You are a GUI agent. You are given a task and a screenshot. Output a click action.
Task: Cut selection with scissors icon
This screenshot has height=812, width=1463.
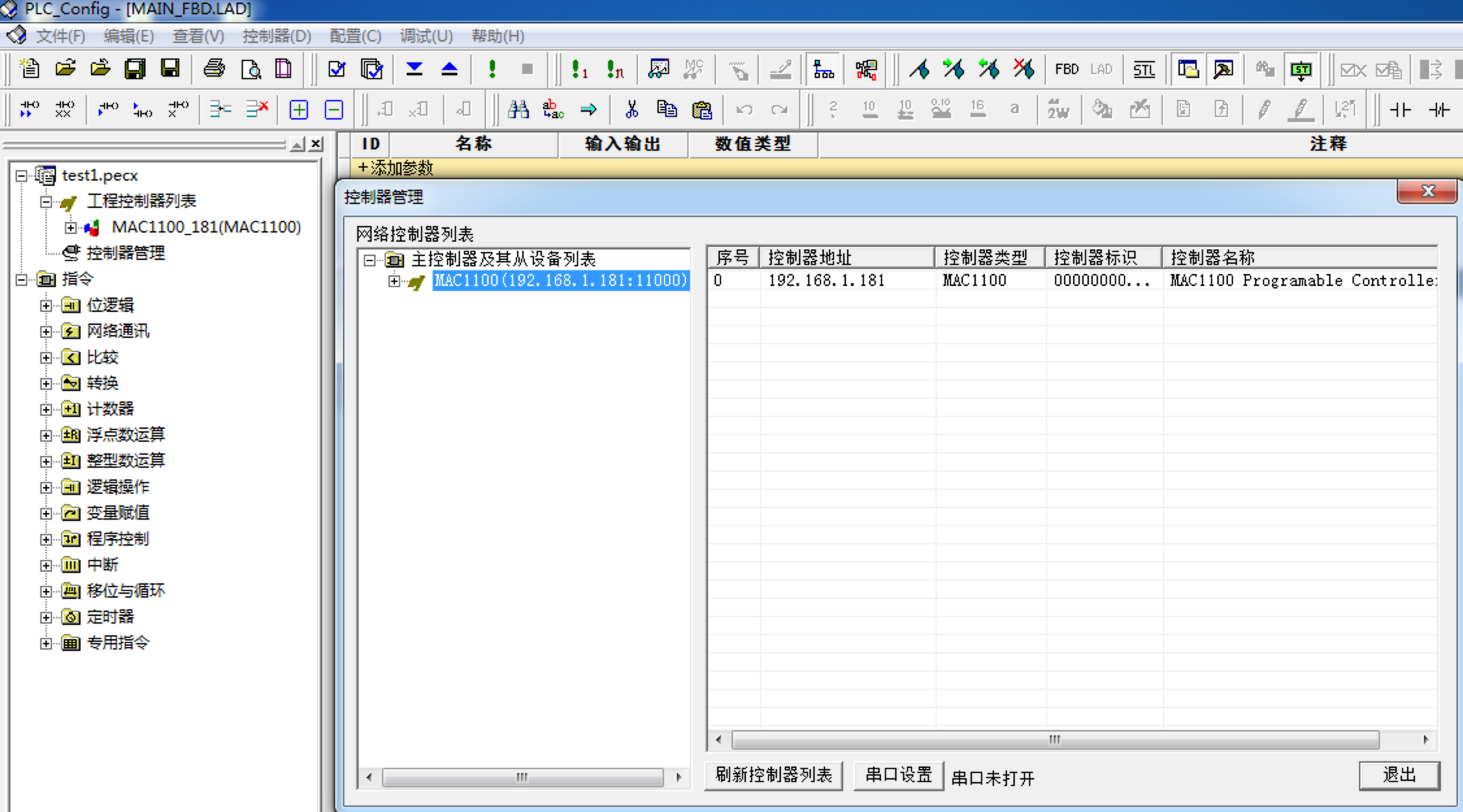tap(631, 109)
